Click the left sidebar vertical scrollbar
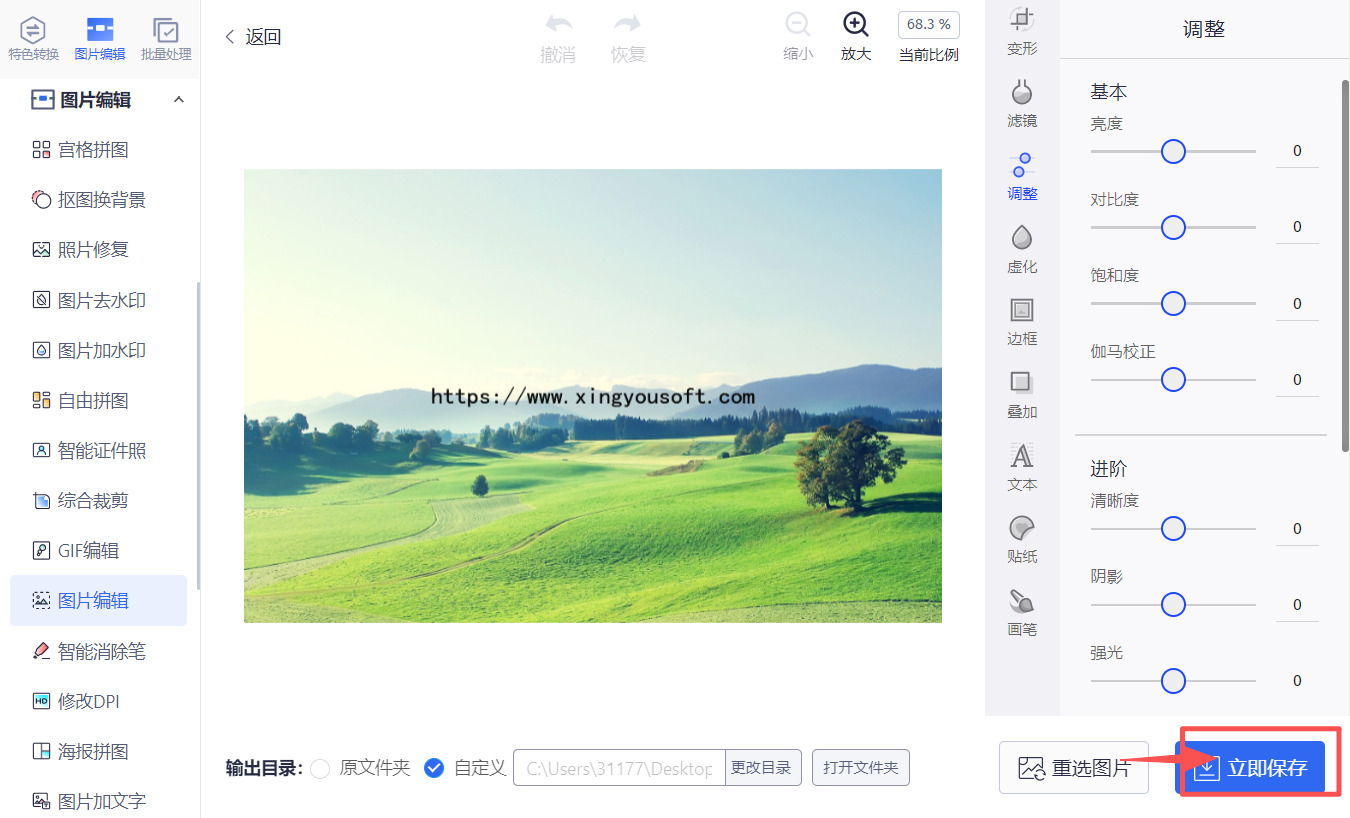 (199, 435)
